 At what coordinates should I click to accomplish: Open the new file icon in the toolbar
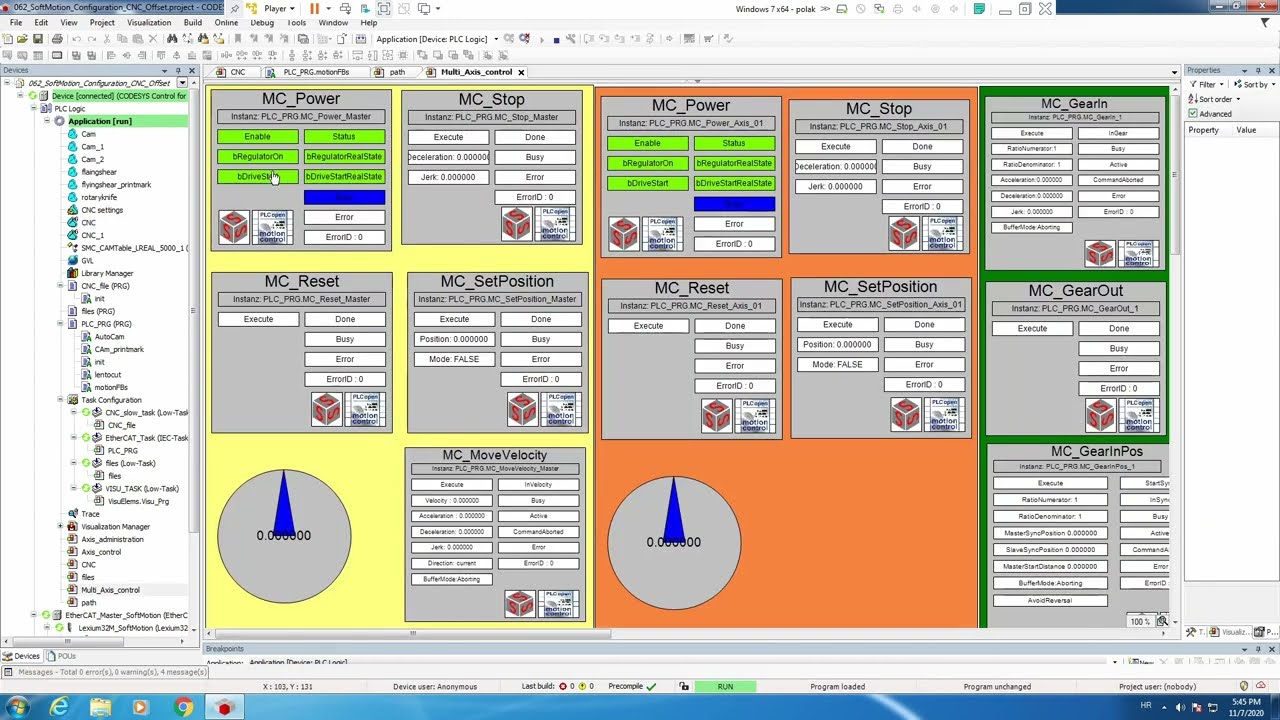[x=9, y=39]
